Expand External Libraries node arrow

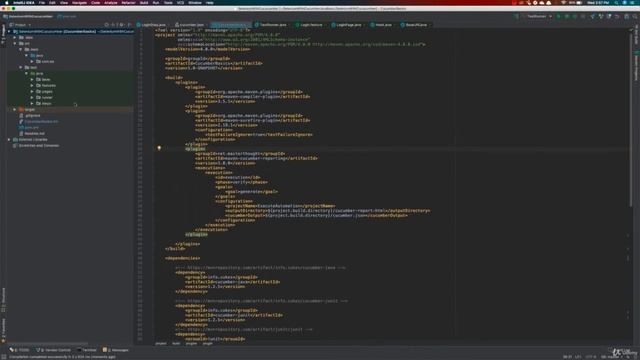(x=9, y=140)
